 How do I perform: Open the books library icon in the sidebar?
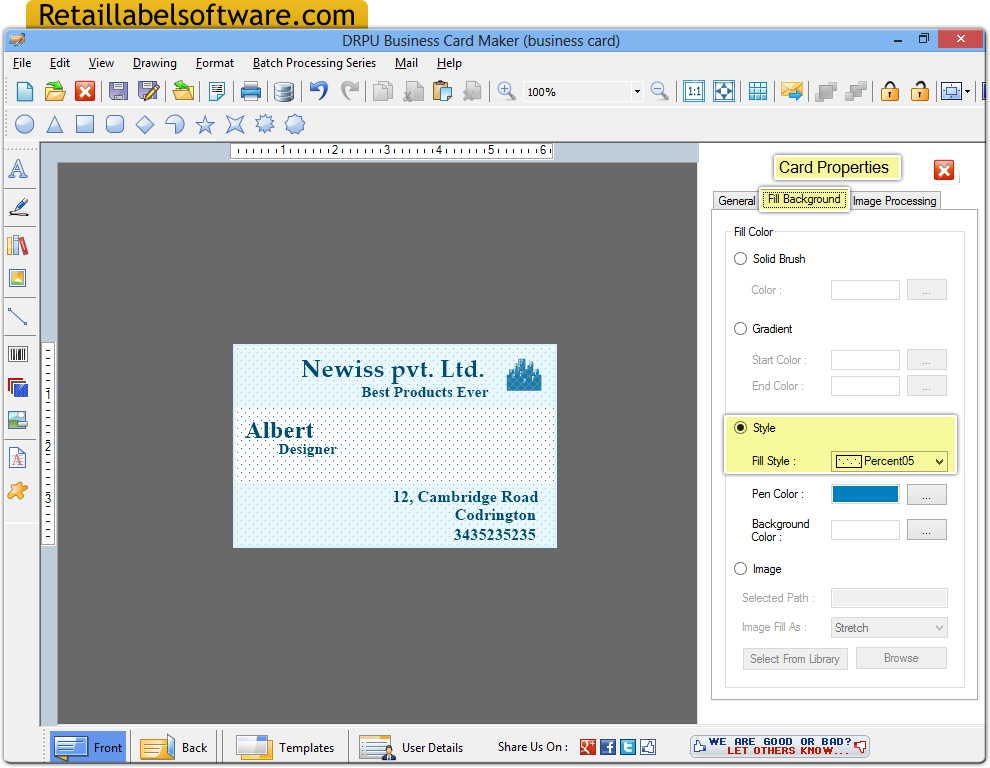[18, 245]
